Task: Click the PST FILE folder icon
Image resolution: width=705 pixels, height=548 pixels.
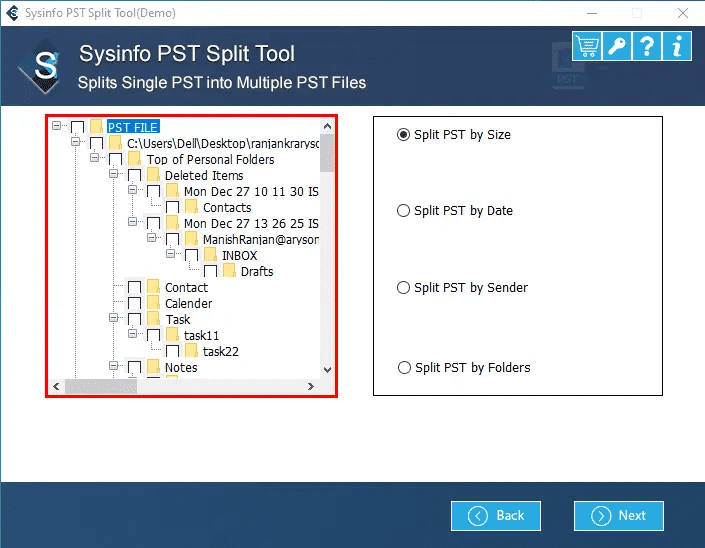Action: 96,127
